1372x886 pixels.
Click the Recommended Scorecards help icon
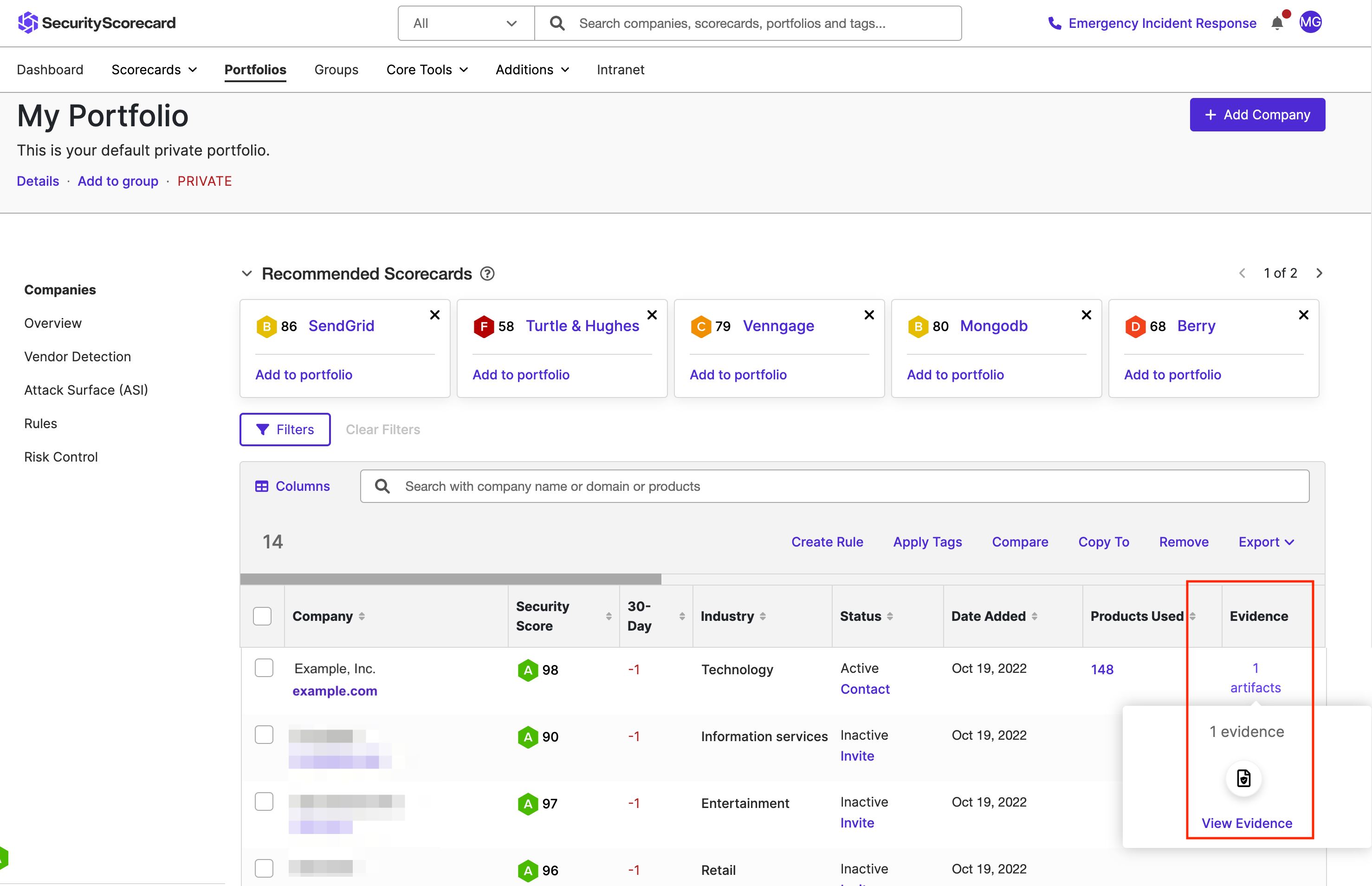pos(488,274)
